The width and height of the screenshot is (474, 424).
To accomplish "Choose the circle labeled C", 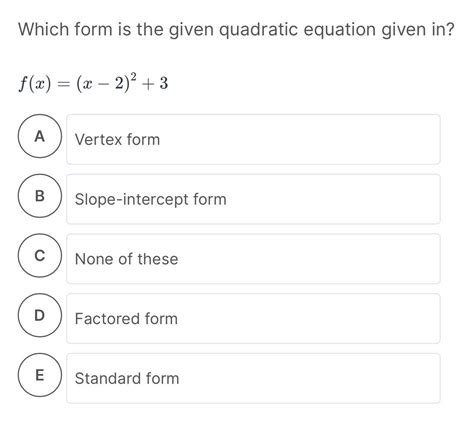I will point(40,255).
